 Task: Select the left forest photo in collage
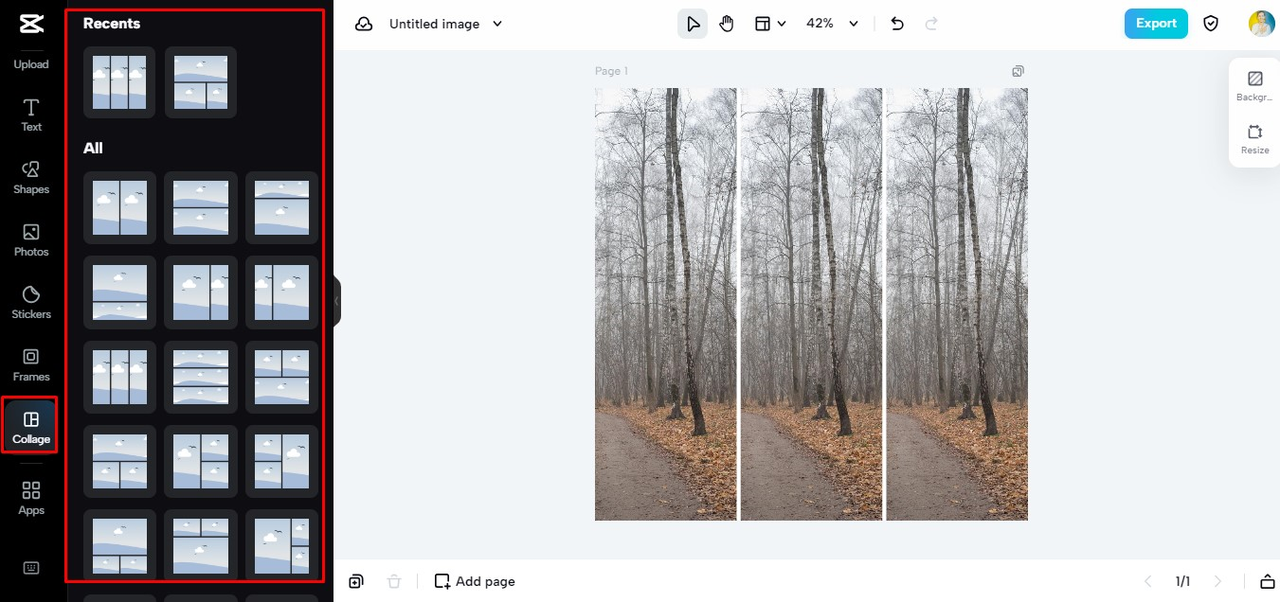point(666,304)
